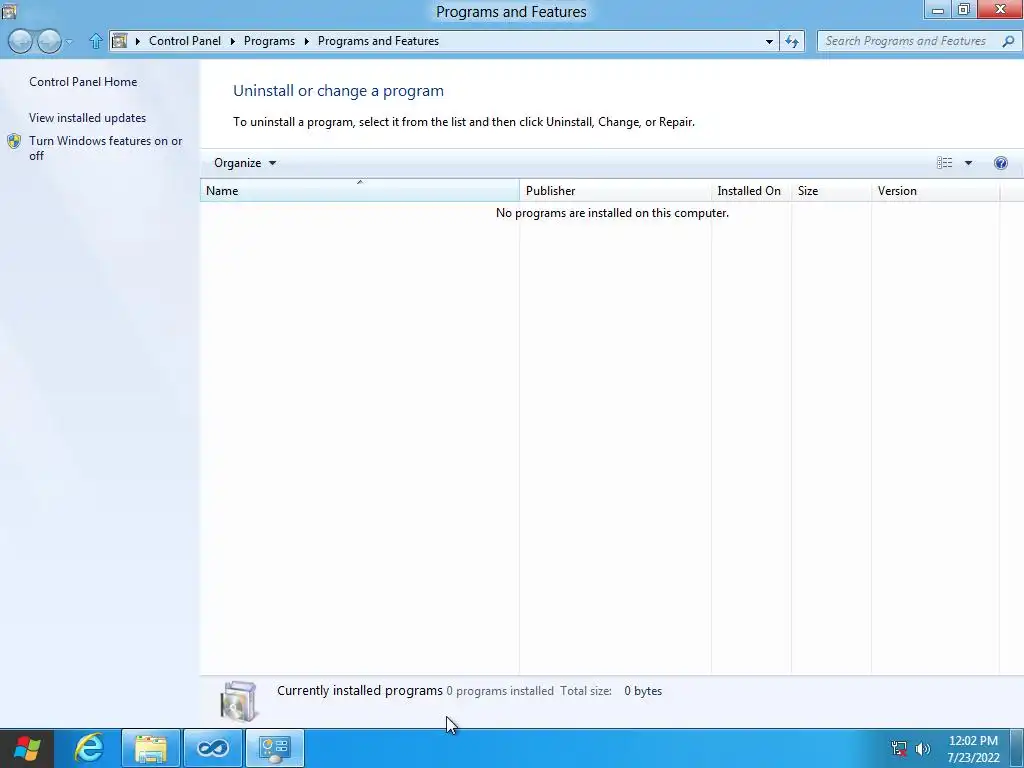Minimize the Programs and Features window
Screen dimensions: 1024x768
pos(938,9)
